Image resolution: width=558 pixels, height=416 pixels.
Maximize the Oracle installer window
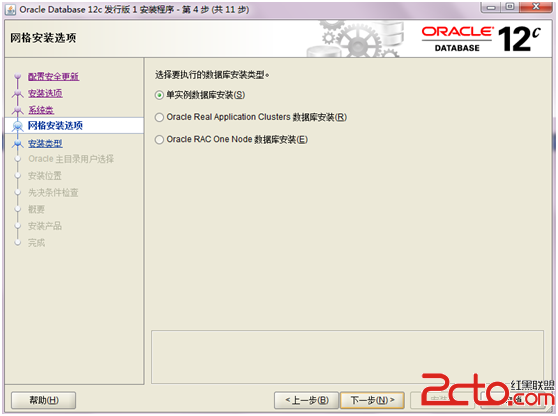coord(510,7)
